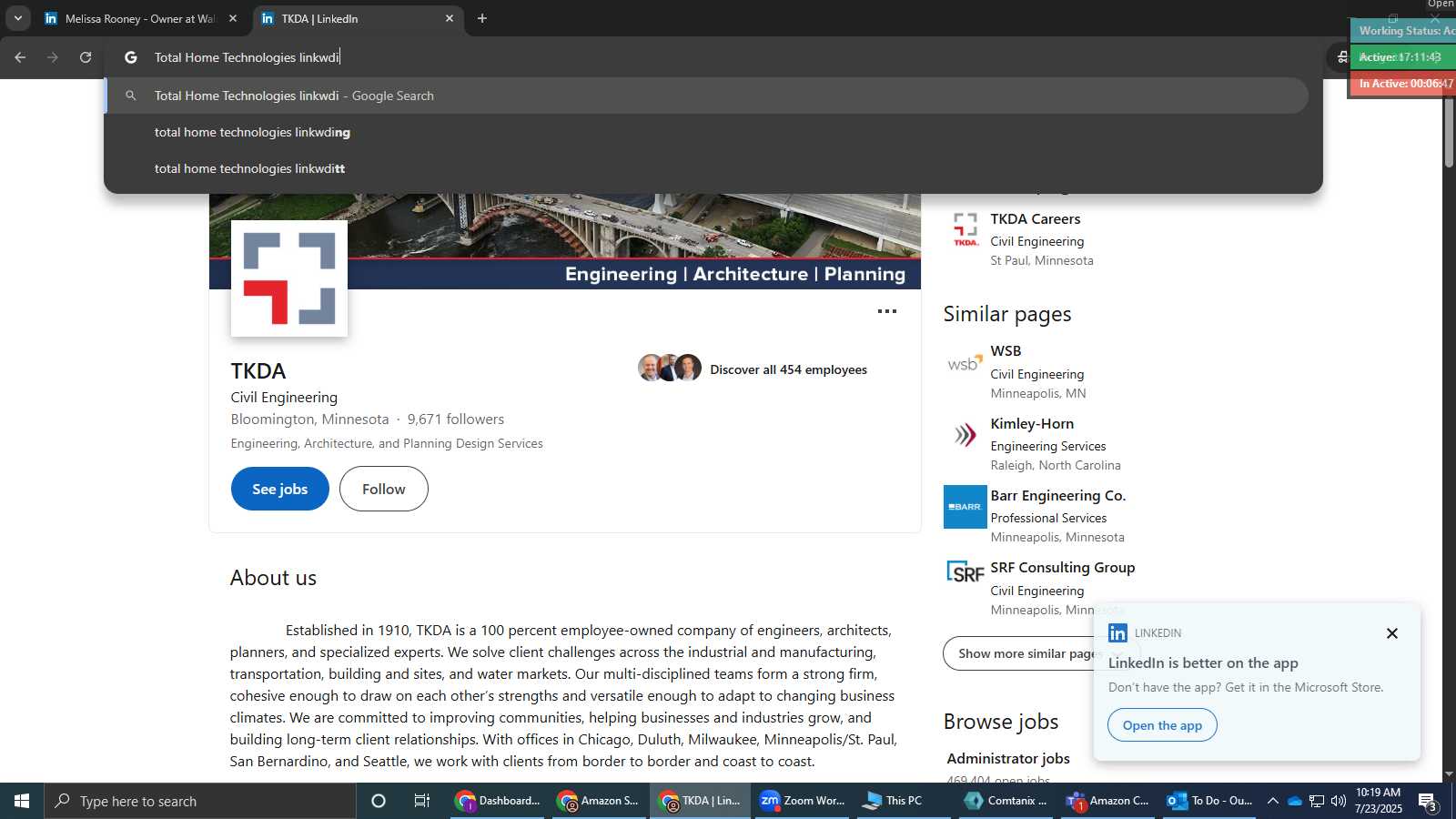
Task: Click the In Active timer 00:06:47
Action: tap(1402, 84)
